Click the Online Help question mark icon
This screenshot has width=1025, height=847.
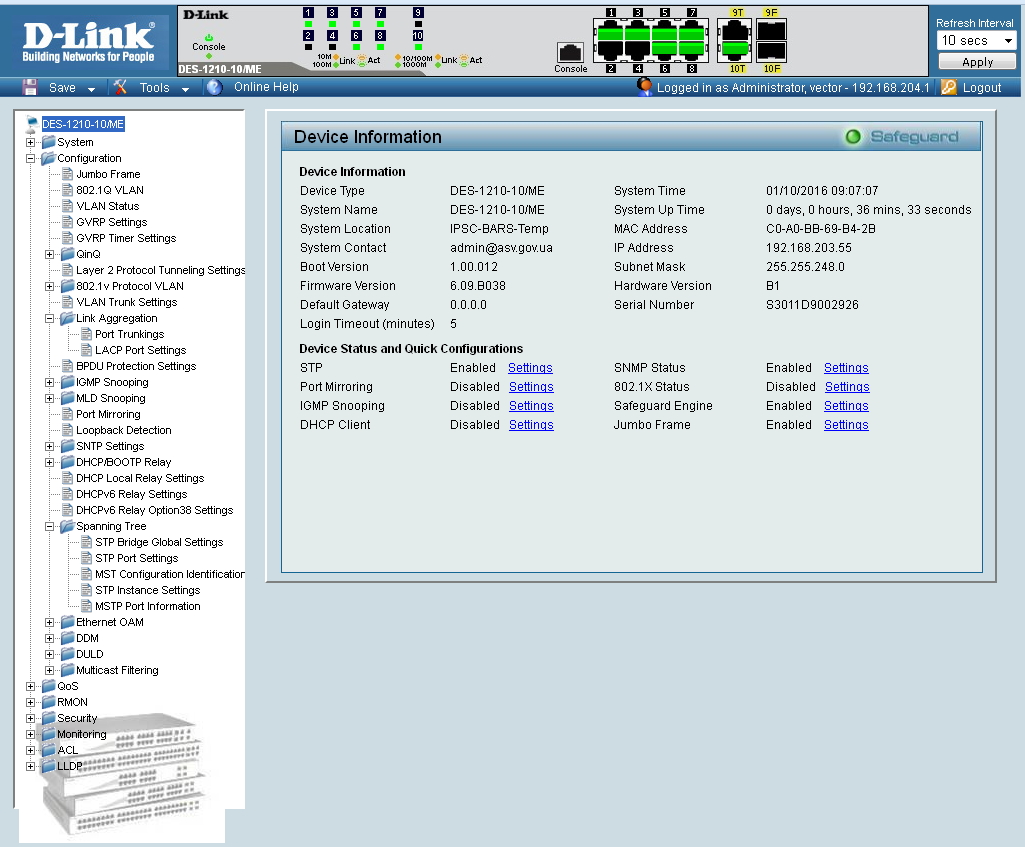(214, 88)
